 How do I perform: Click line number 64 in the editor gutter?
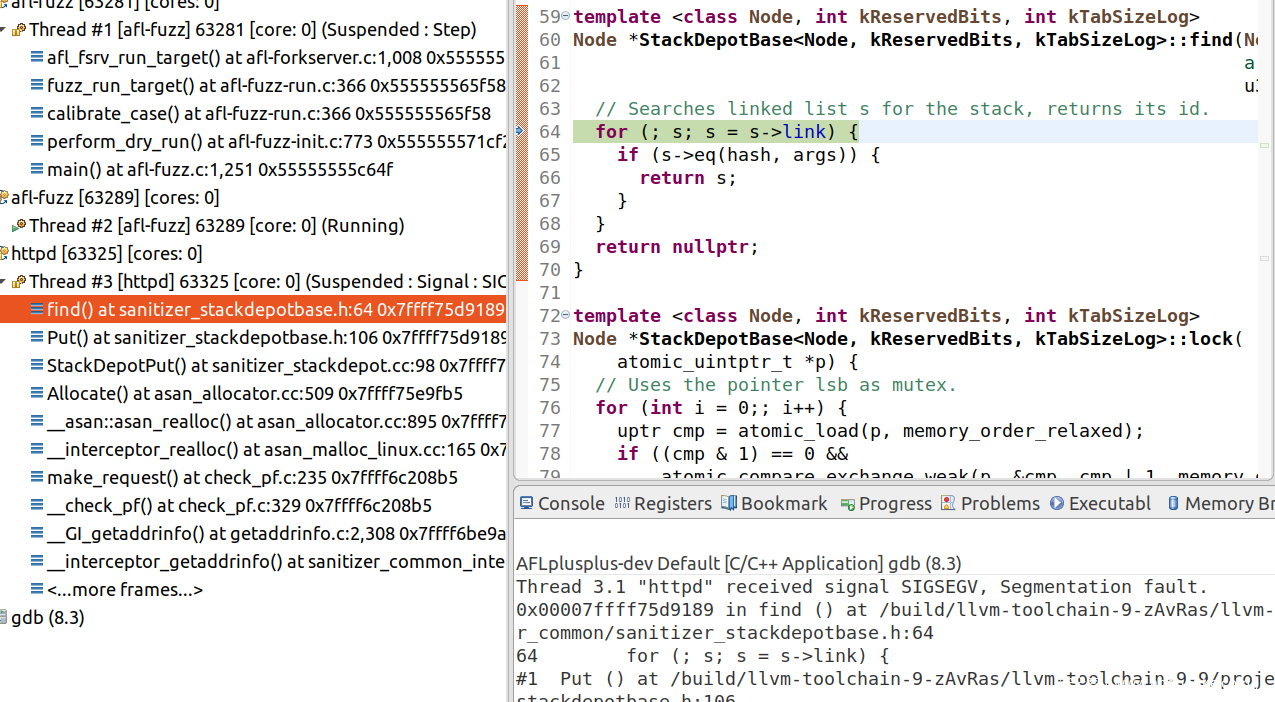pyautogui.click(x=550, y=131)
